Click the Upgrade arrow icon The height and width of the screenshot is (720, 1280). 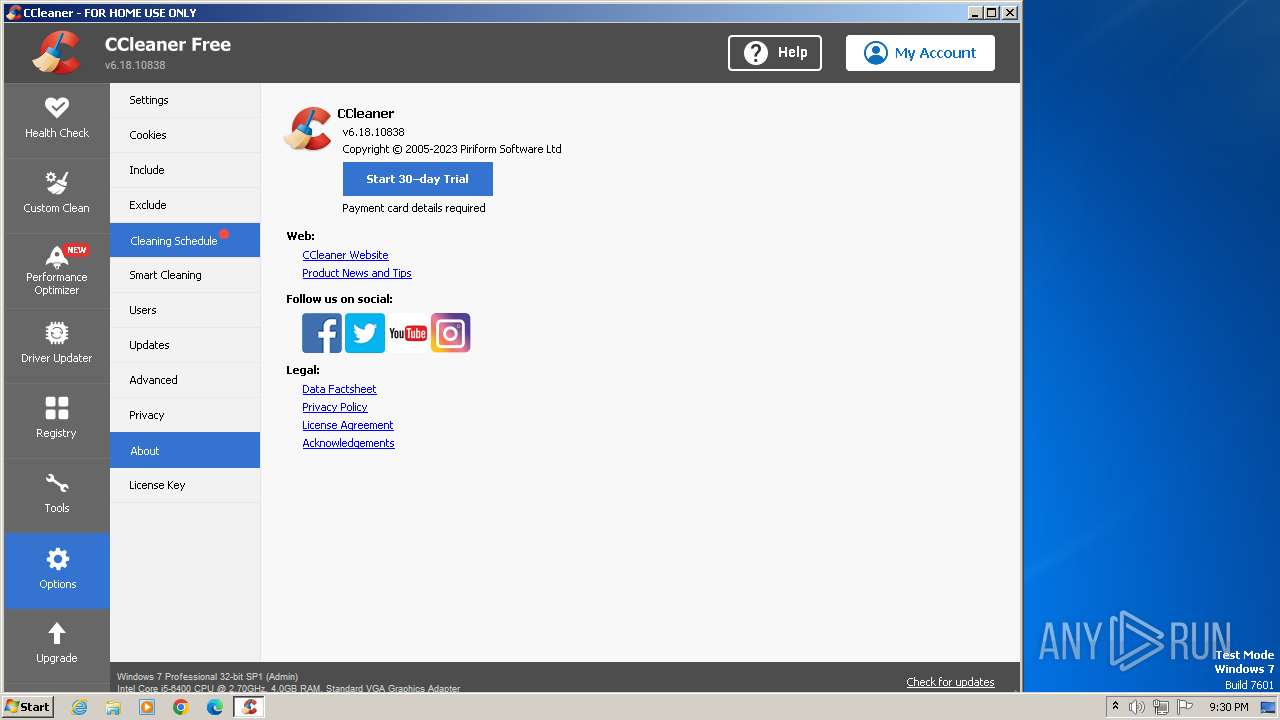click(x=57, y=633)
